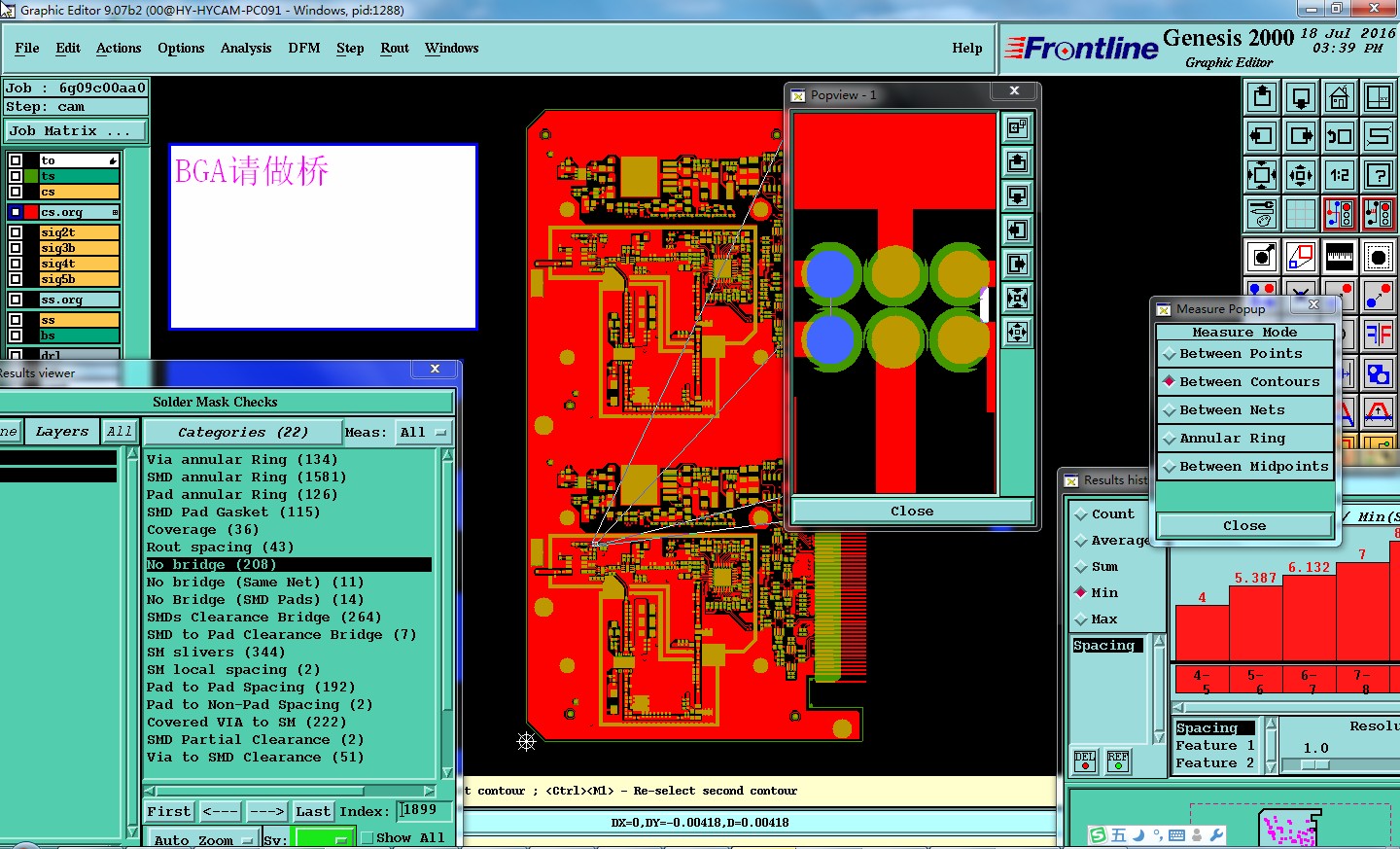Screen dimensions: 1400x849
Task: Click the Home view icon
Action: (1340, 97)
